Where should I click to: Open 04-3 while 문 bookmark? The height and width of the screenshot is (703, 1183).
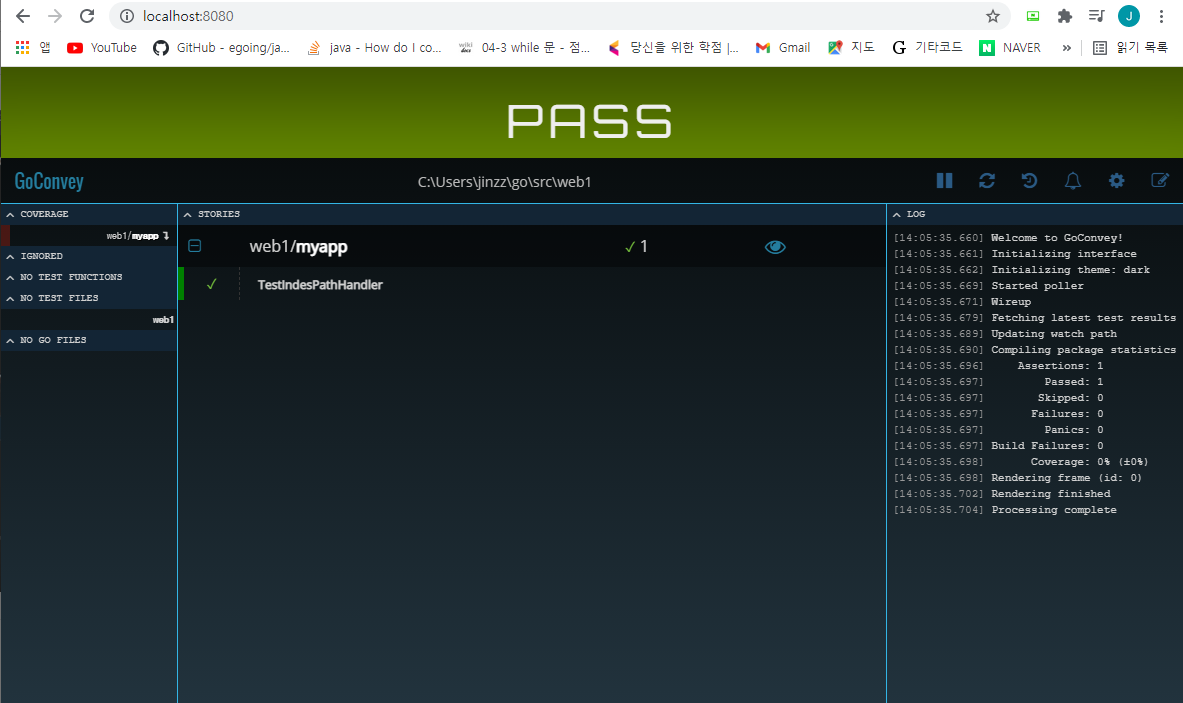tap(524, 48)
